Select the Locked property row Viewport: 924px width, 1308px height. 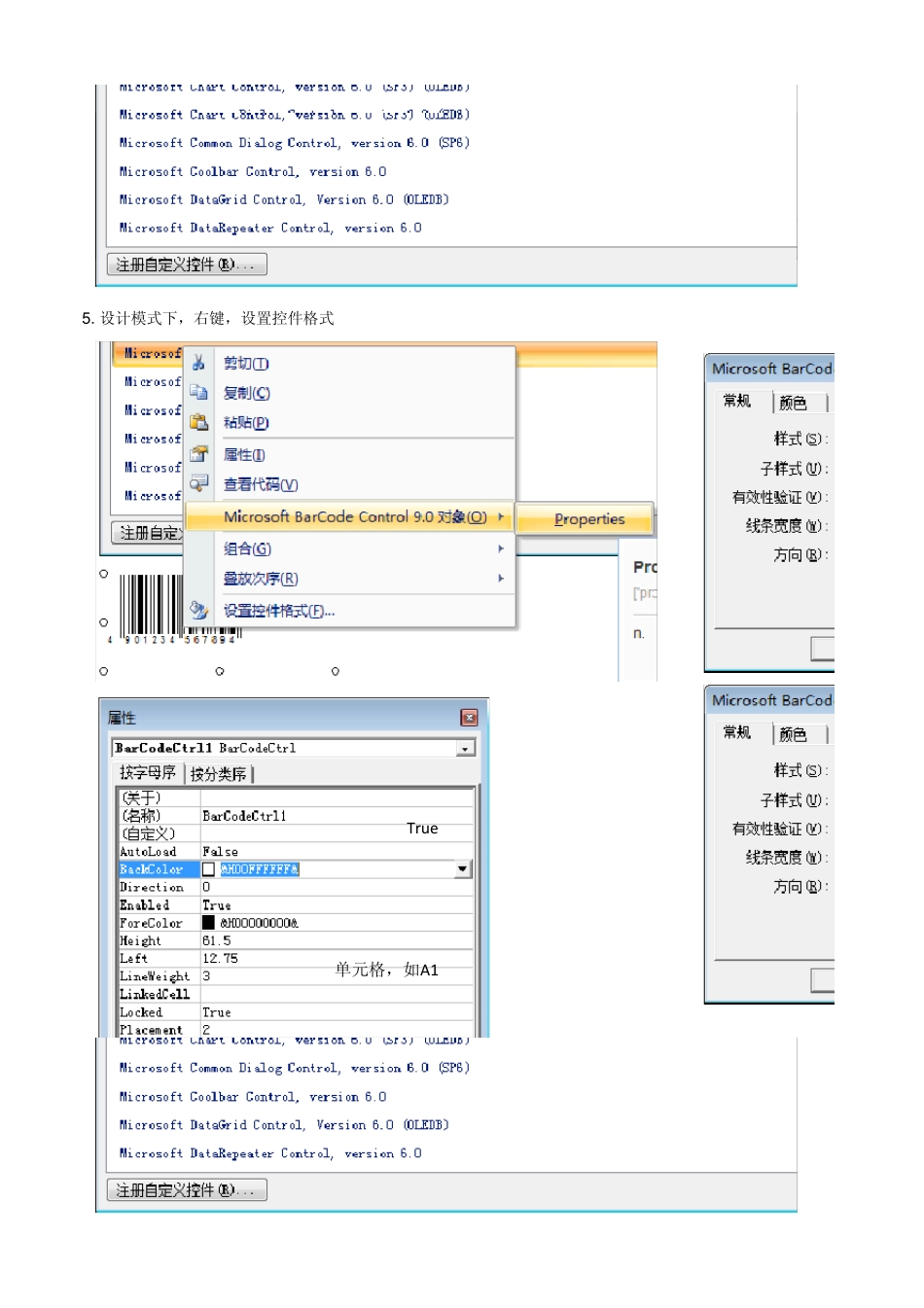296,1012
